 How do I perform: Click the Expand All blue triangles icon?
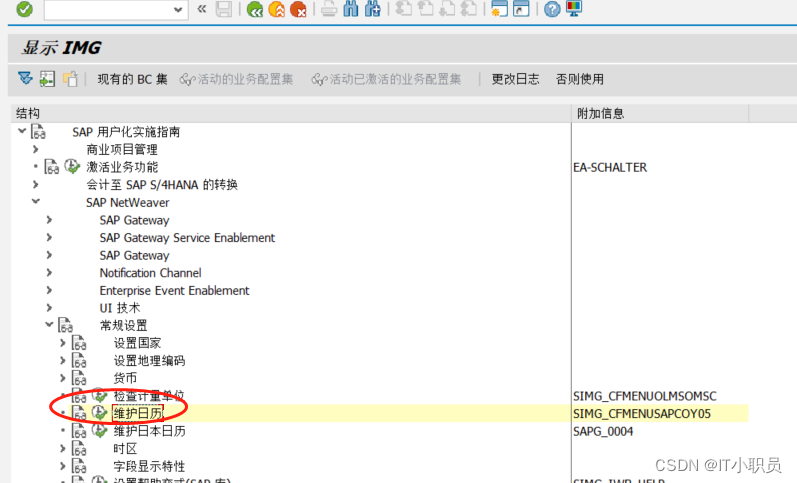(x=25, y=79)
